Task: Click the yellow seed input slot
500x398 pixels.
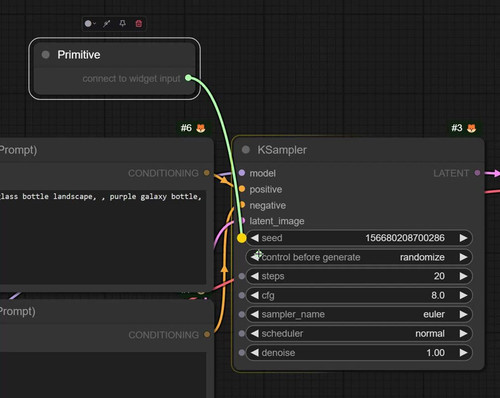Action: click(242, 238)
